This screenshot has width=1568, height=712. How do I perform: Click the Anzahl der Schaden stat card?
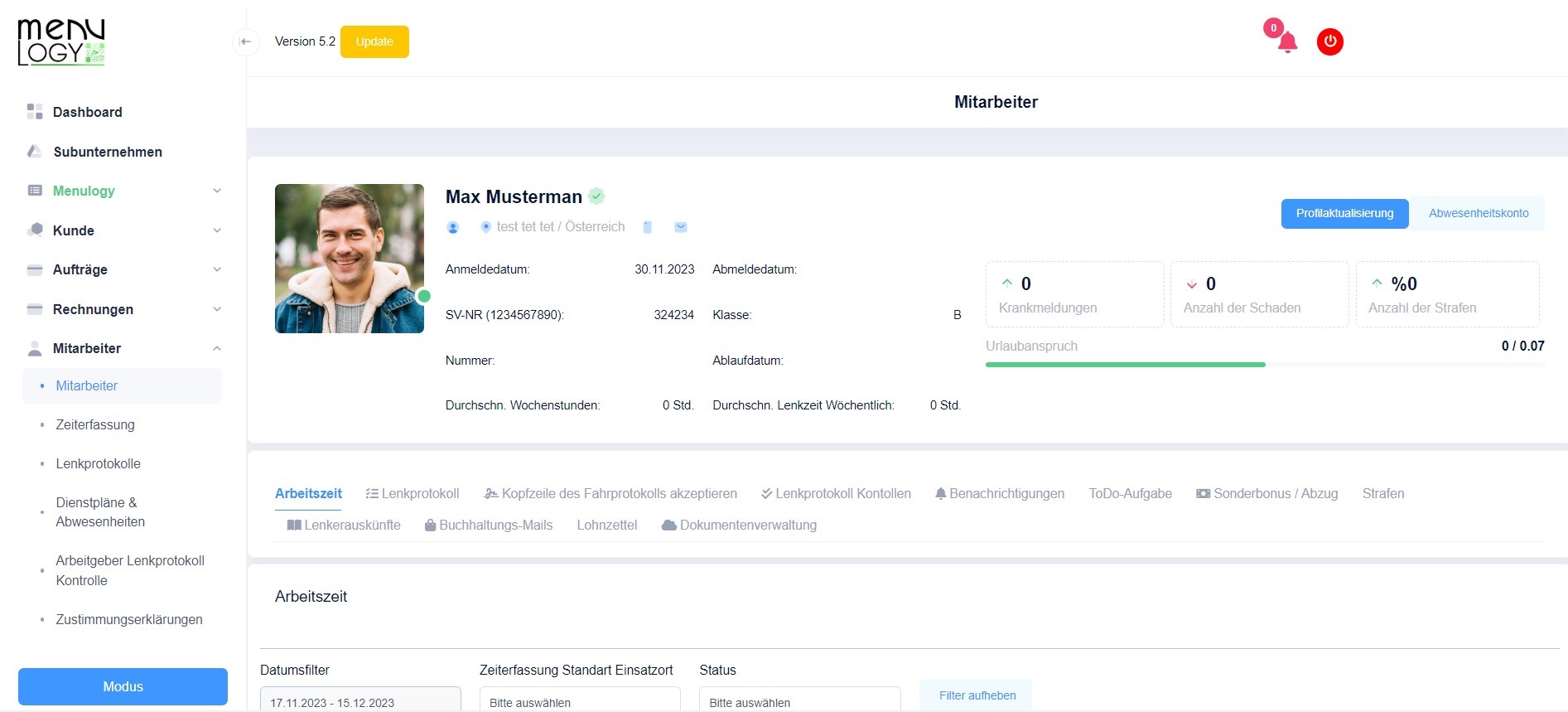click(x=1259, y=294)
